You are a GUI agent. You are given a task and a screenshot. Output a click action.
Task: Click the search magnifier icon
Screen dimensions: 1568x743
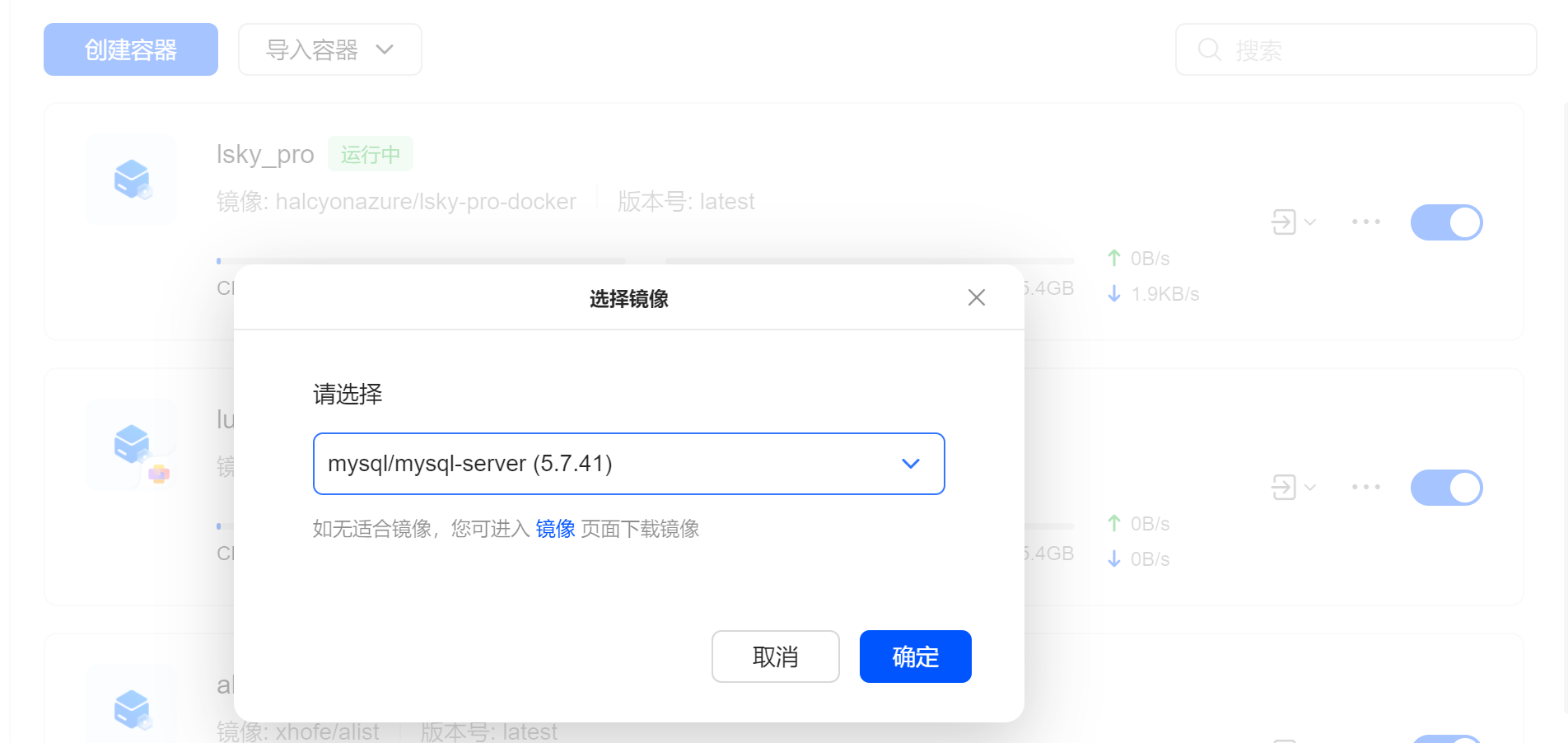(1209, 49)
